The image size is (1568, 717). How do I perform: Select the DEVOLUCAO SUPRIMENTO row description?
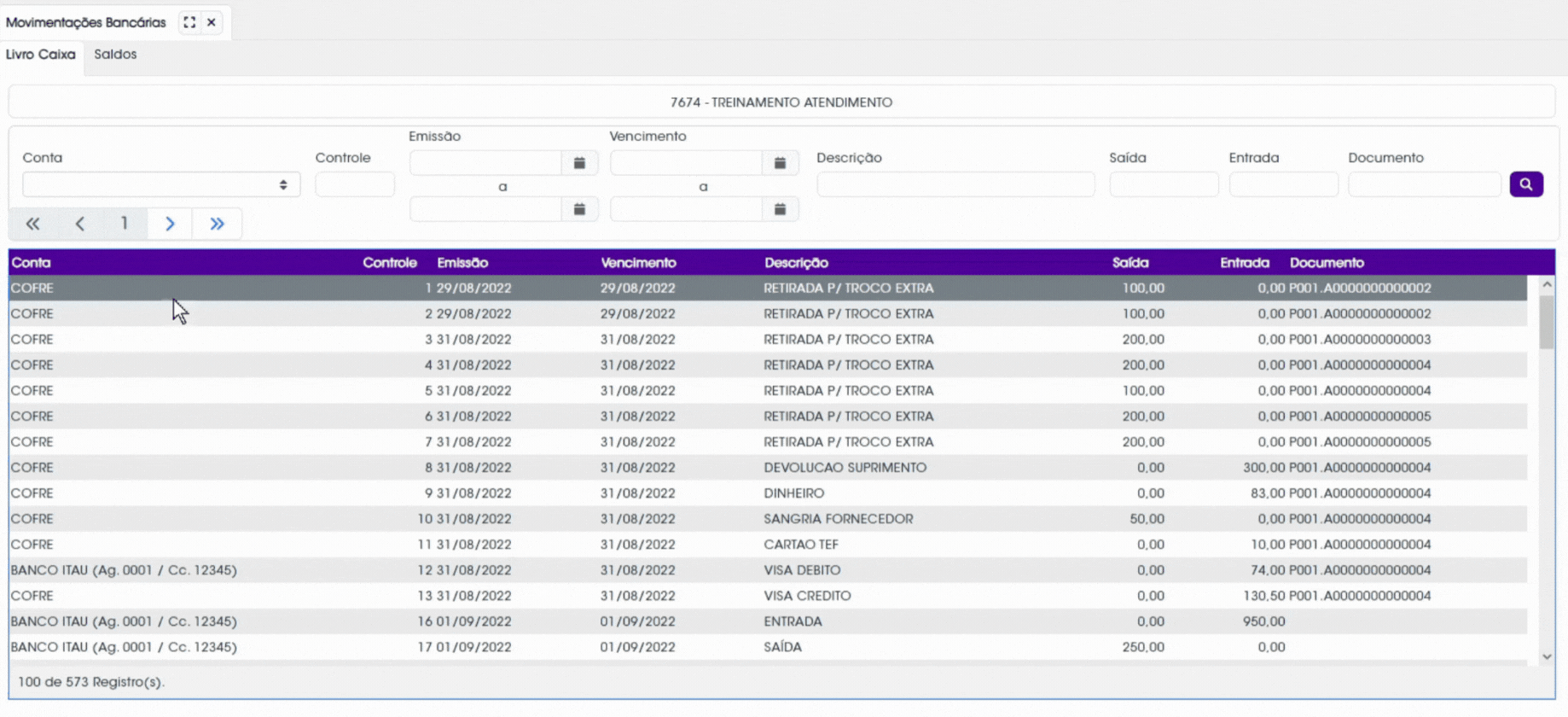click(x=845, y=468)
